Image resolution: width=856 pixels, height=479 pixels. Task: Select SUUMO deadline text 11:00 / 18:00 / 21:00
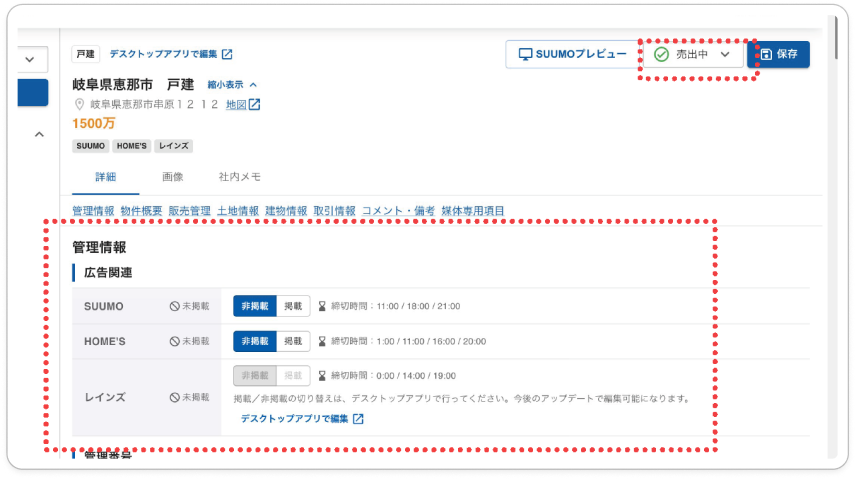tap(418, 306)
